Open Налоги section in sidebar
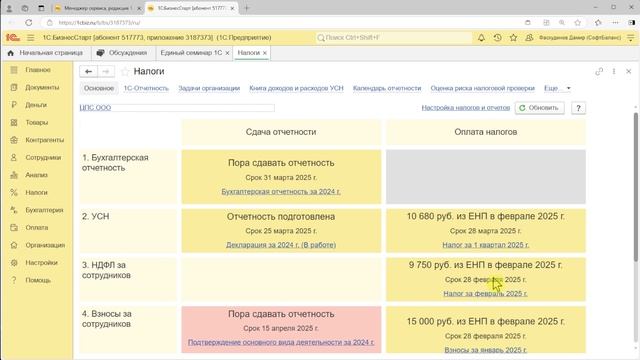 [36, 192]
